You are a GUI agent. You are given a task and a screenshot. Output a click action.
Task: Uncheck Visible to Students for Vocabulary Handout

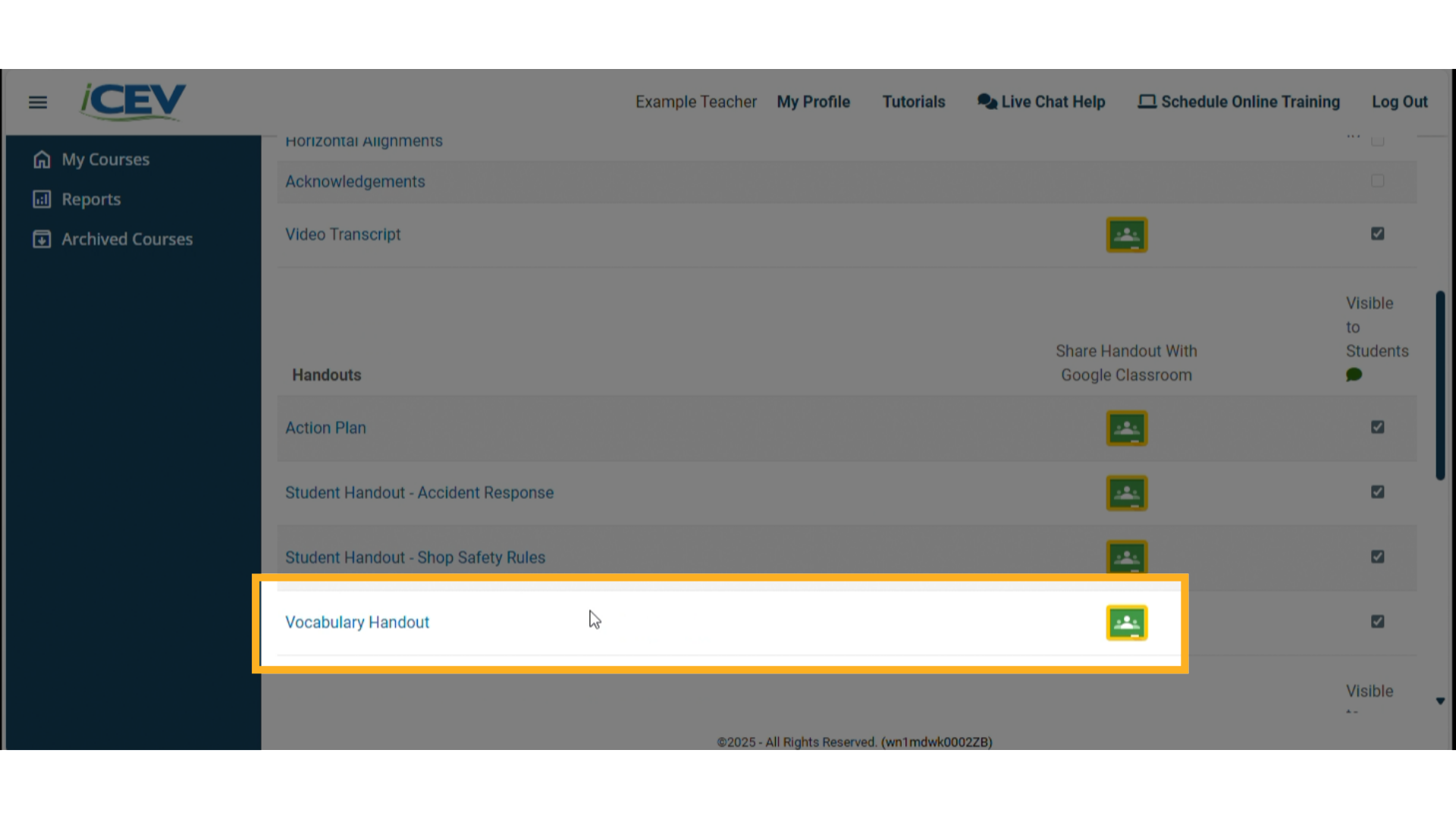tap(1378, 621)
